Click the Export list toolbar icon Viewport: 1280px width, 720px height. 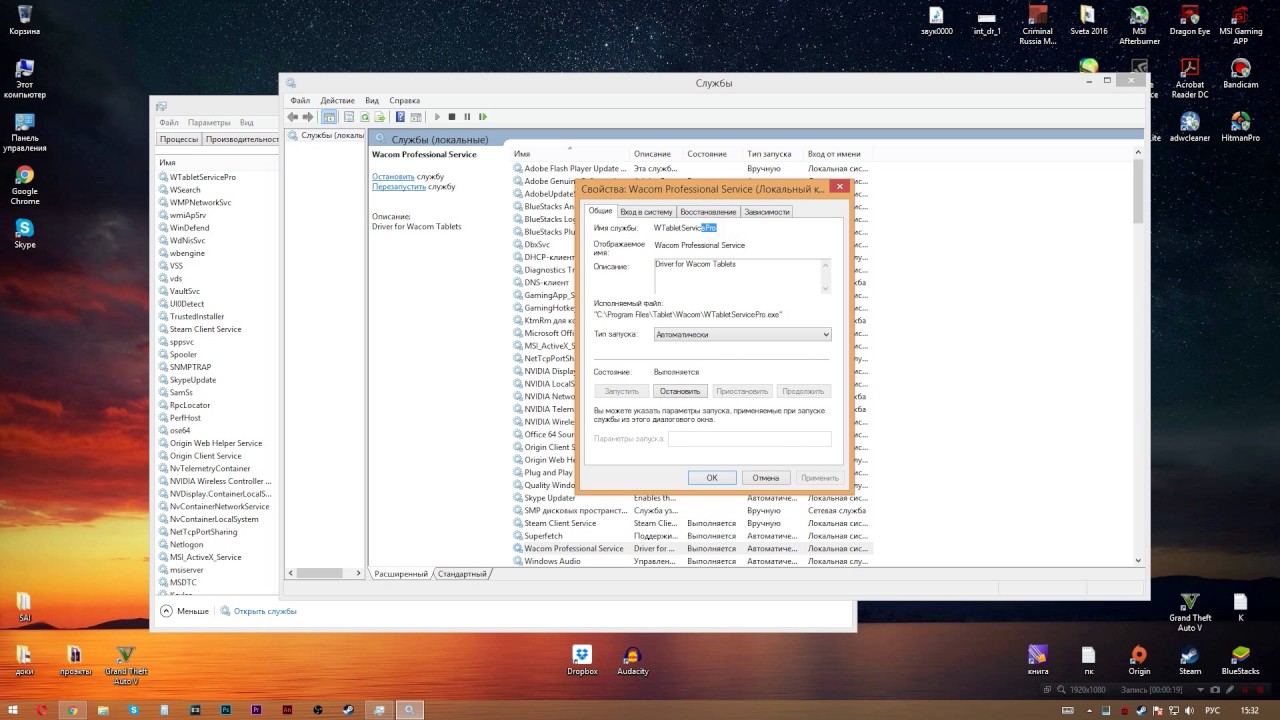(x=380, y=117)
